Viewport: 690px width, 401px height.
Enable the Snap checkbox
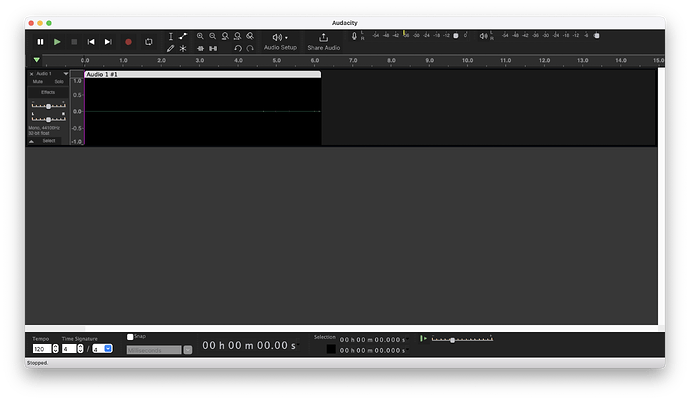130,337
